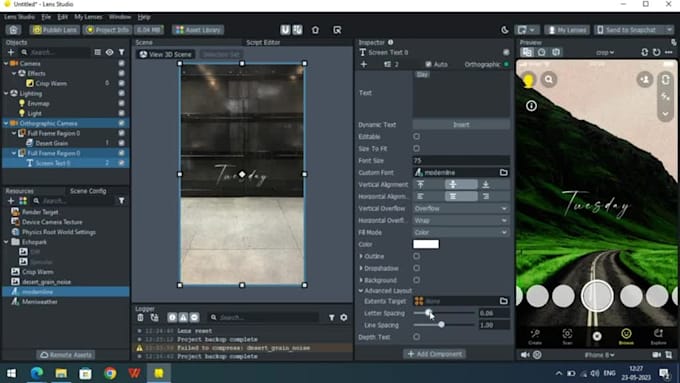680x383 pixels.
Task: Click the Project Info button
Action: [x=107, y=30]
